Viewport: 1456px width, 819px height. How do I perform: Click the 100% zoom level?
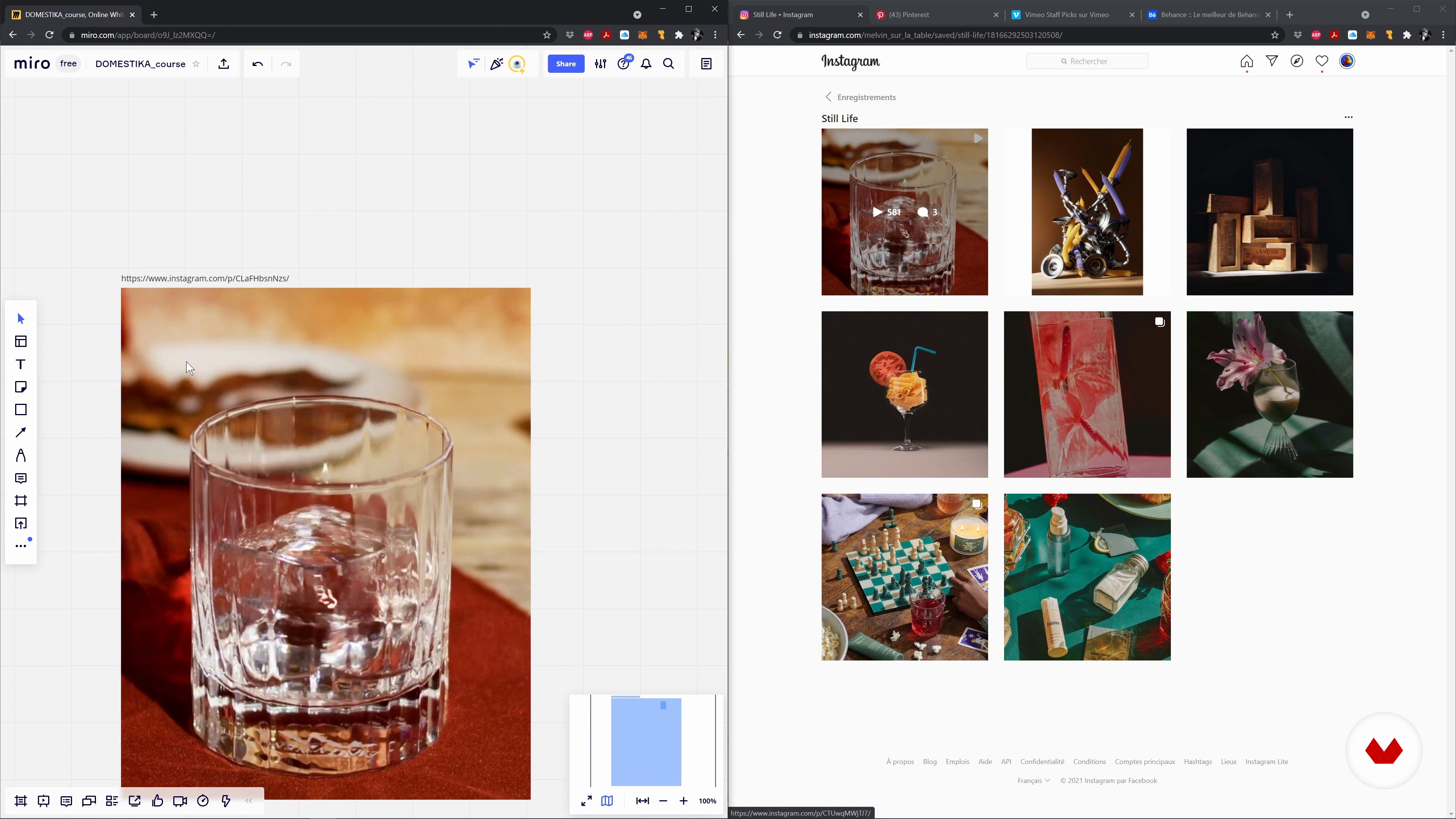[707, 801]
